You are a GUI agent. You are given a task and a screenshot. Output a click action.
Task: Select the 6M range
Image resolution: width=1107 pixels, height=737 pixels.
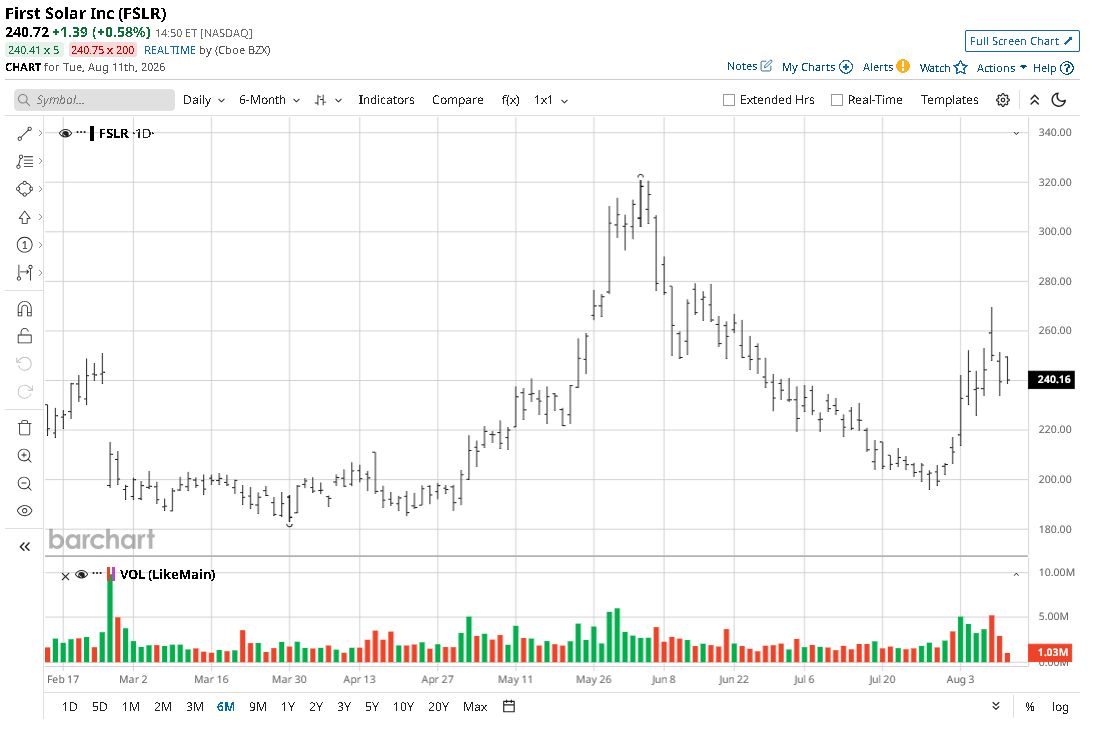click(x=226, y=707)
